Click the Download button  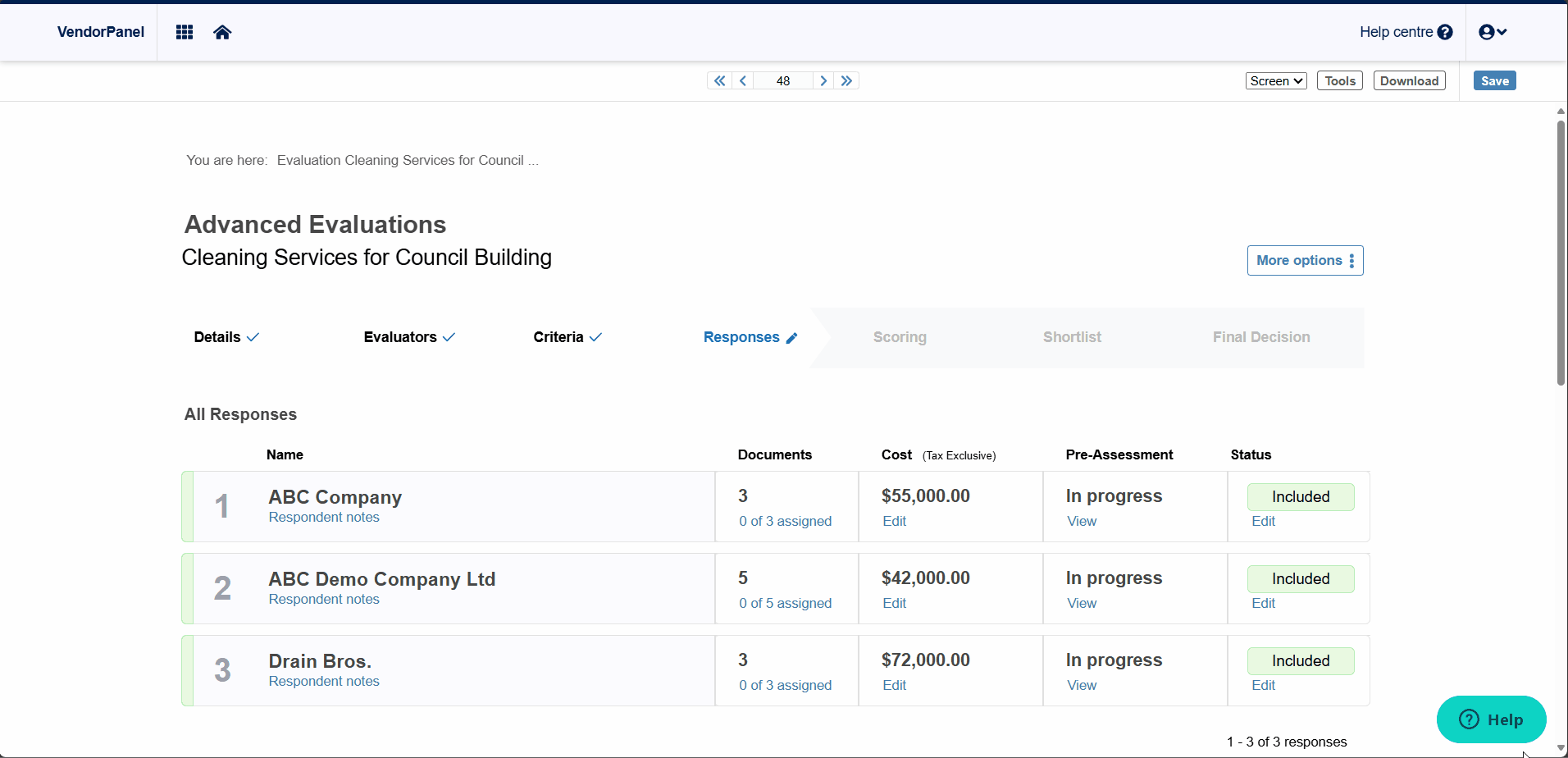click(x=1409, y=80)
